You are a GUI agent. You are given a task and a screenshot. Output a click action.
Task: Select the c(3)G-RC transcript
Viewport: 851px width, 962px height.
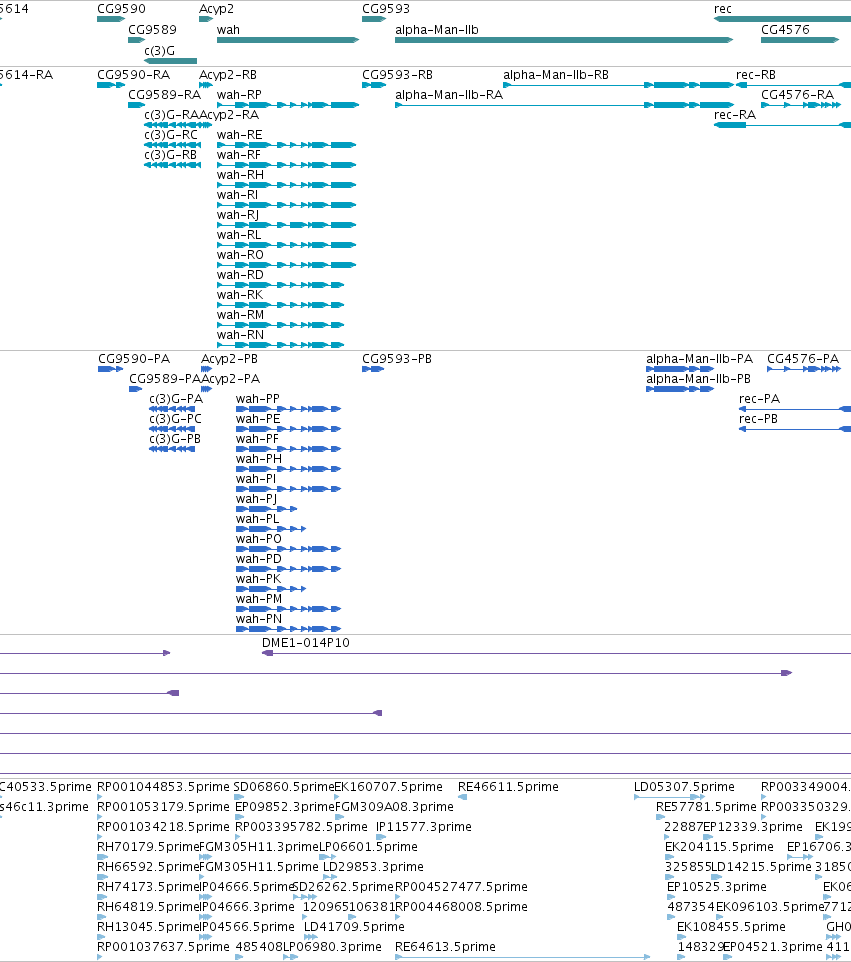(172, 145)
